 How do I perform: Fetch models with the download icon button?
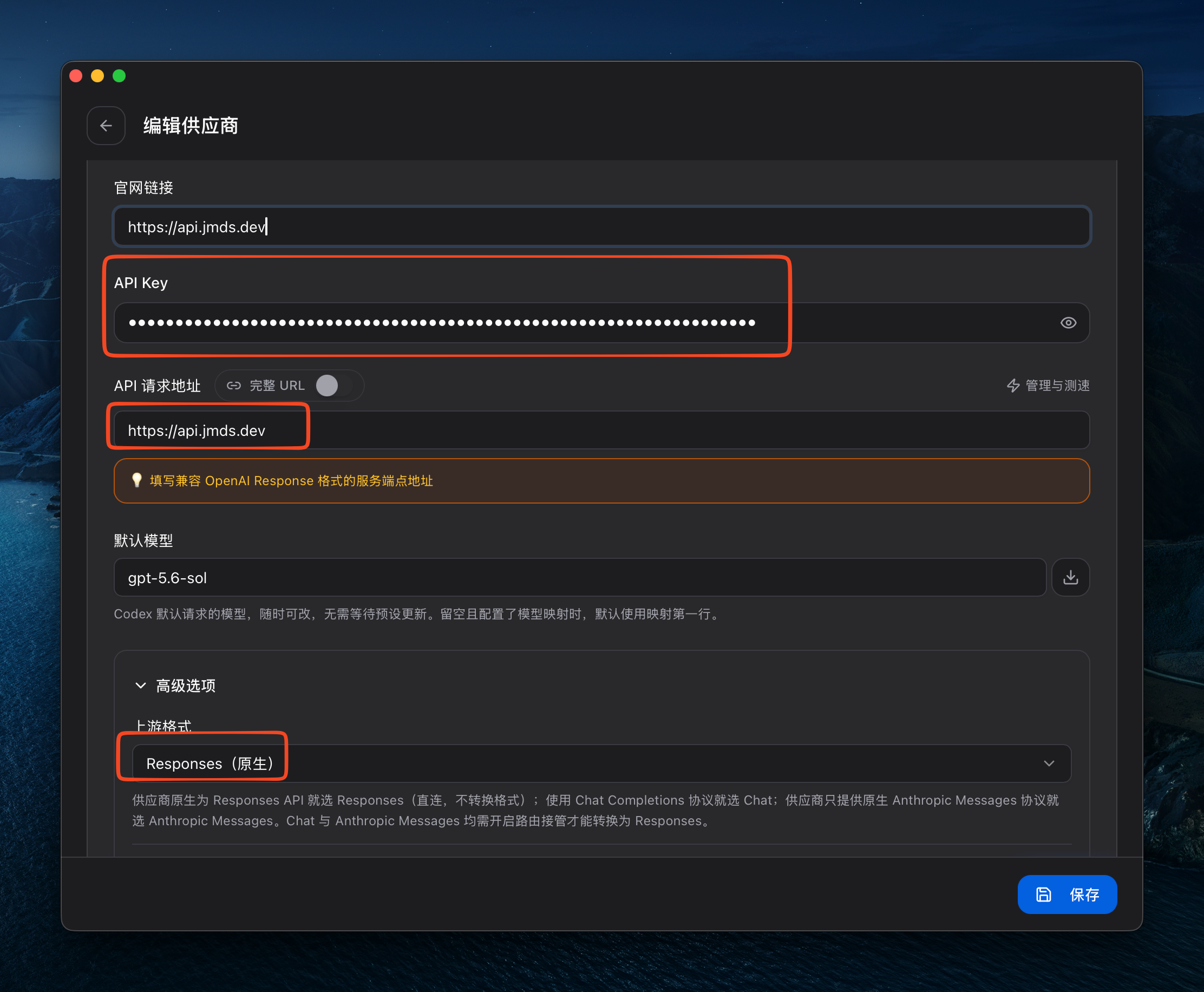tap(1070, 578)
